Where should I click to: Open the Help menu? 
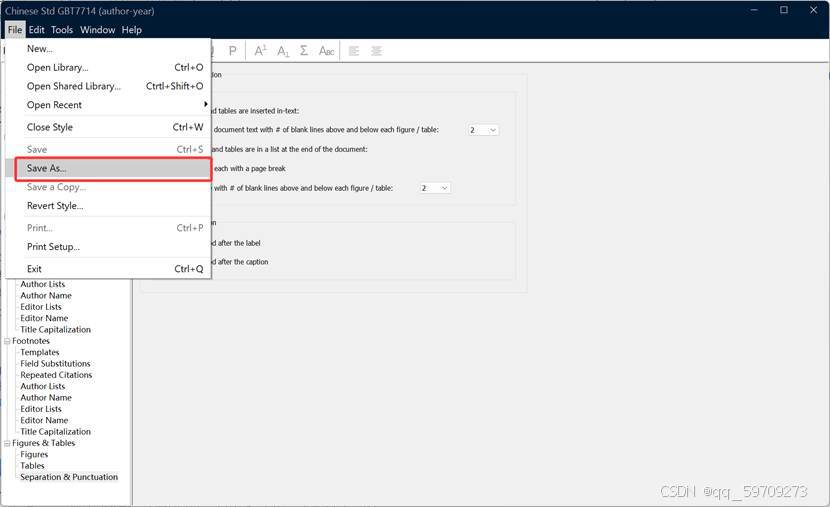(132, 30)
